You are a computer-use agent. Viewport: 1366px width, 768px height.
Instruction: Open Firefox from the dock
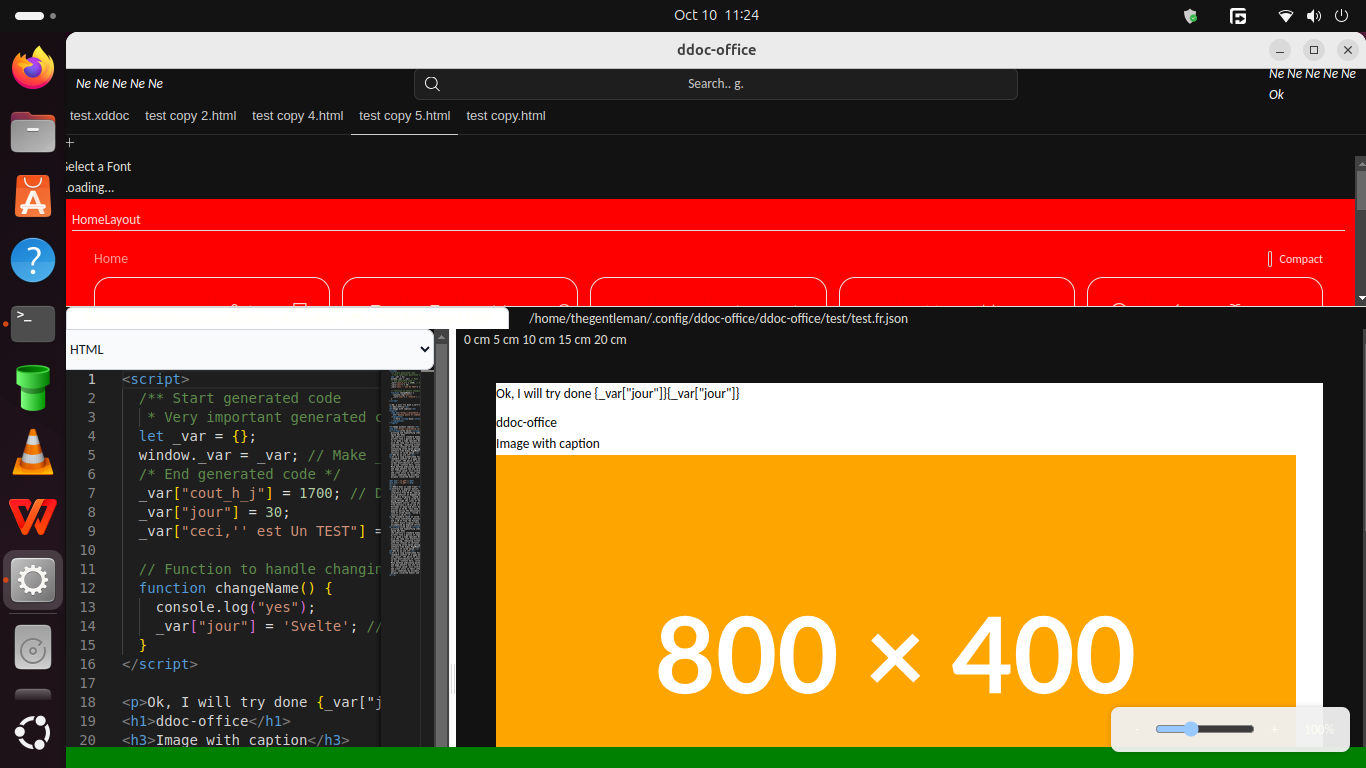(32, 68)
